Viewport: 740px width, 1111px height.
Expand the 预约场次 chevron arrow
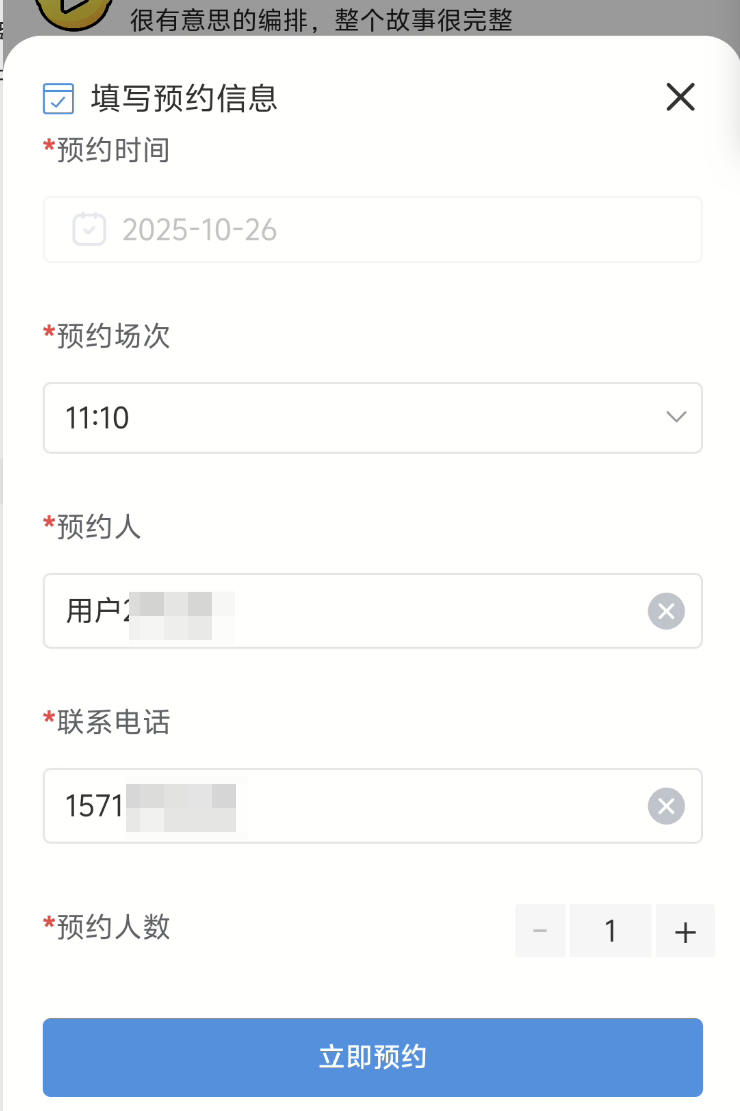click(x=676, y=417)
